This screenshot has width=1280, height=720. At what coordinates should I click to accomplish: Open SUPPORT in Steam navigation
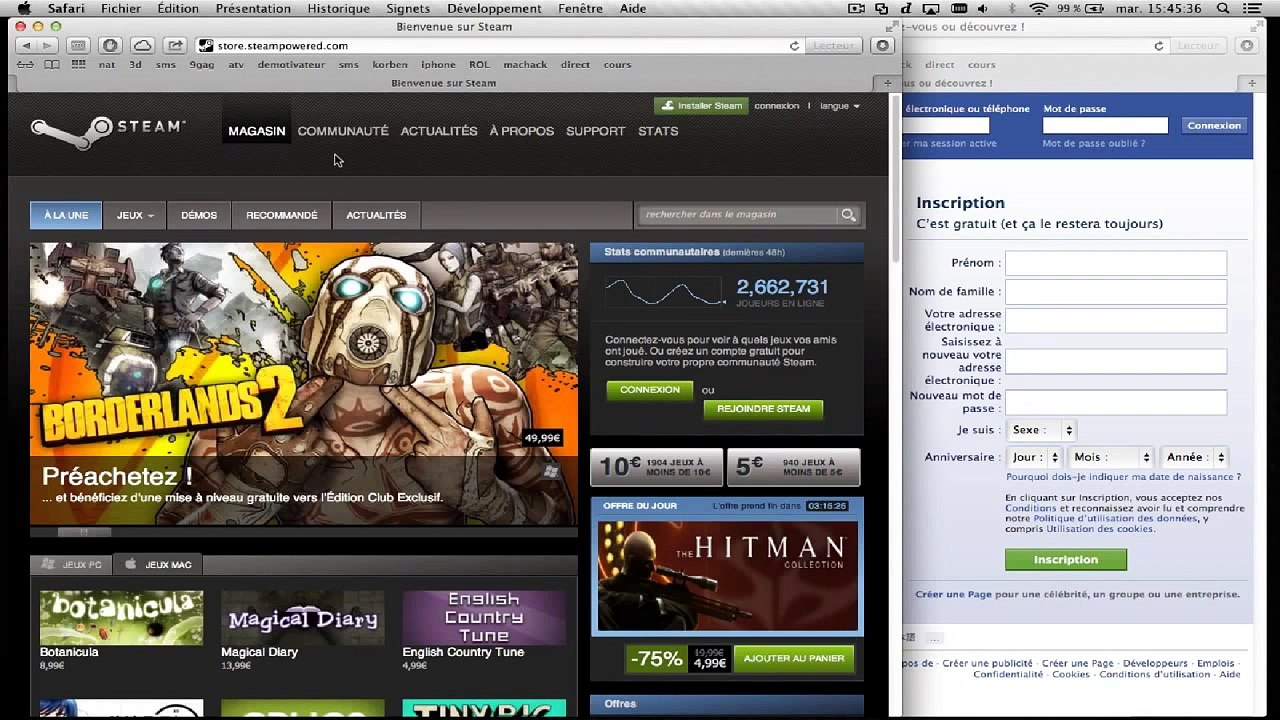coord(595,131)
